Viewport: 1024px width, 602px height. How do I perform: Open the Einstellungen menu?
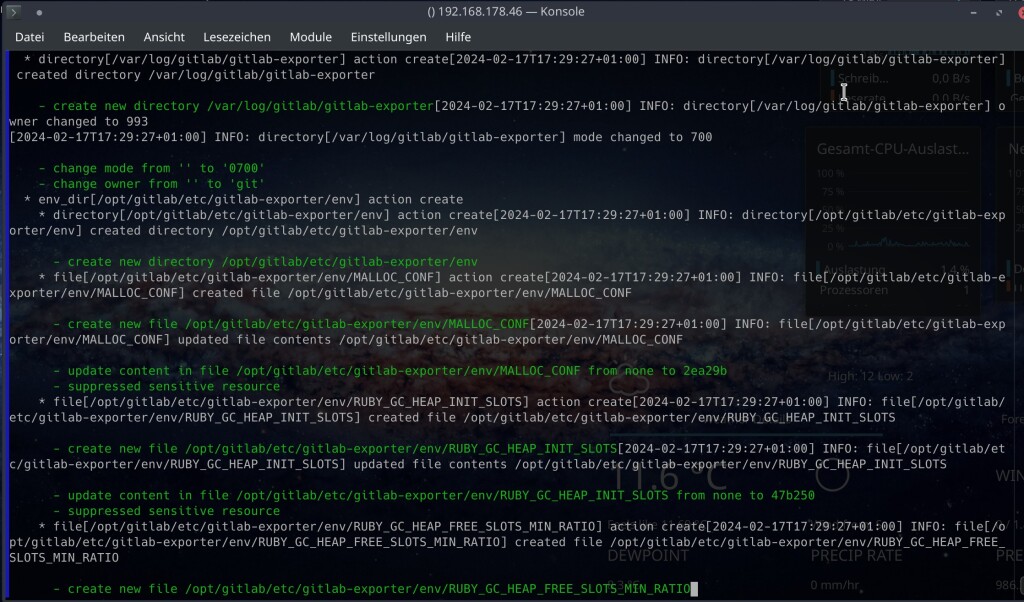point(389,37)
